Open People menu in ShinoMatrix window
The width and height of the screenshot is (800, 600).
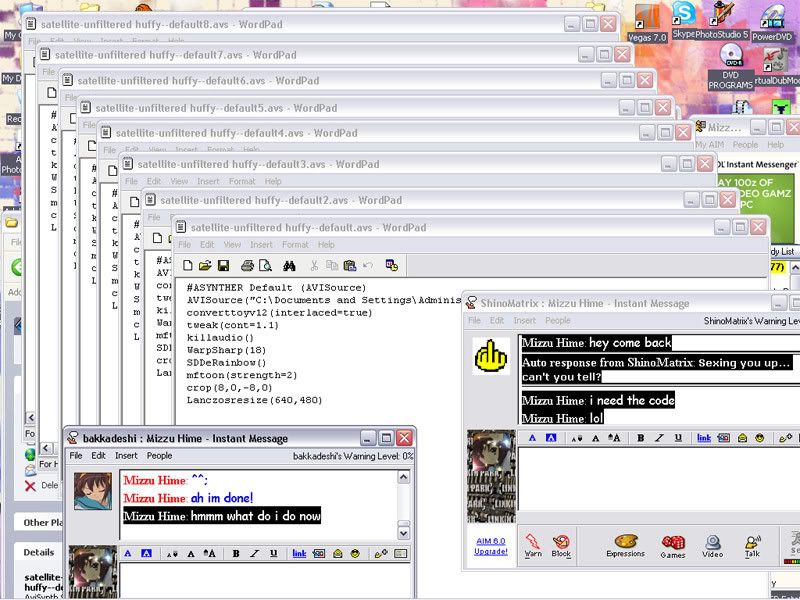[x=558, y=320]
